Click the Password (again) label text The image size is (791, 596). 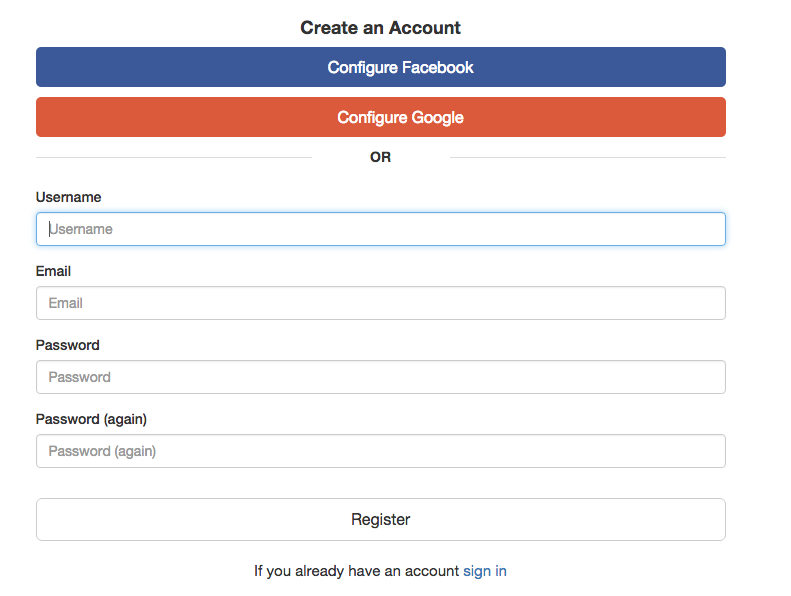(91, 419)
